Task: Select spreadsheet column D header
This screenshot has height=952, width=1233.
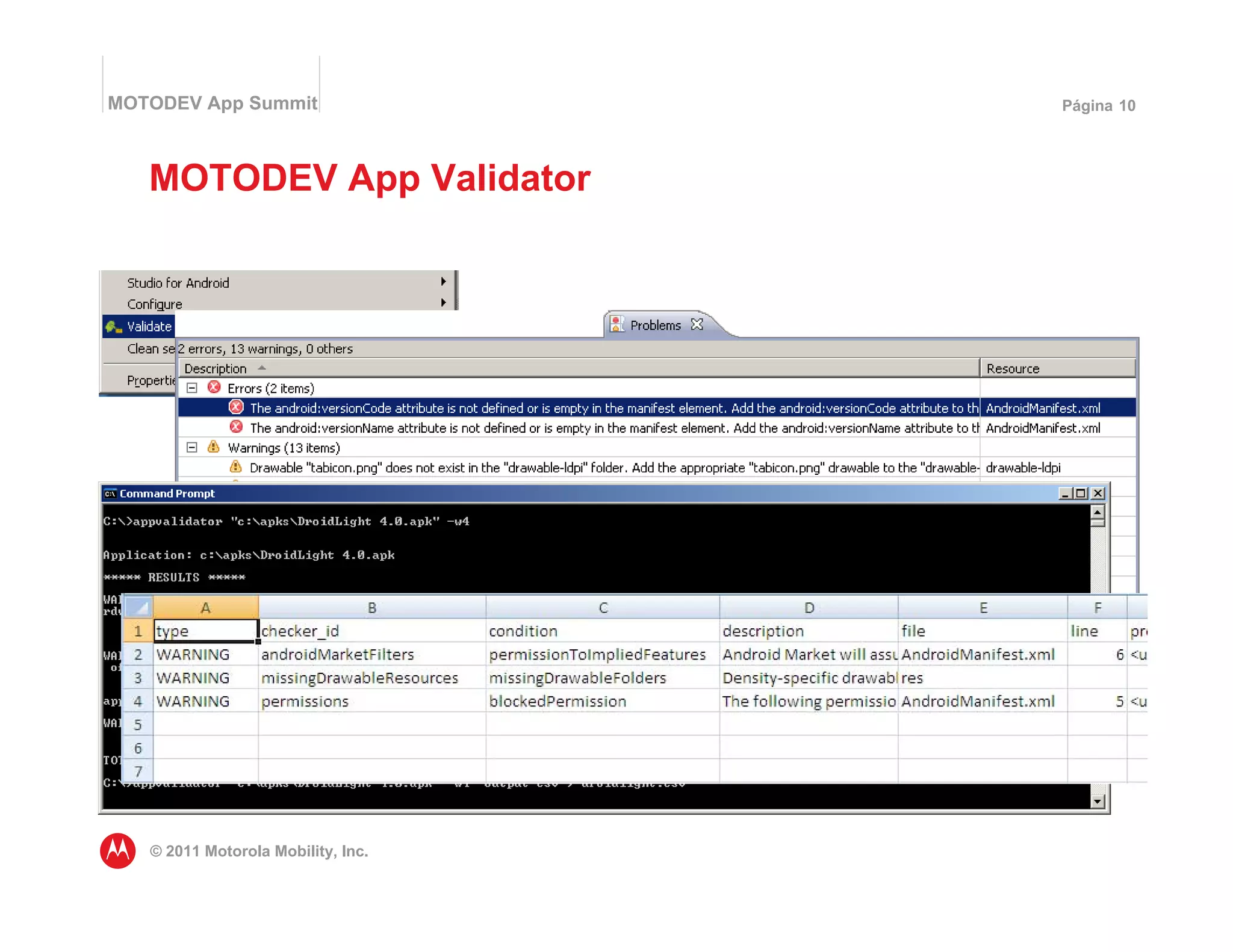Action: click(809, 608)
